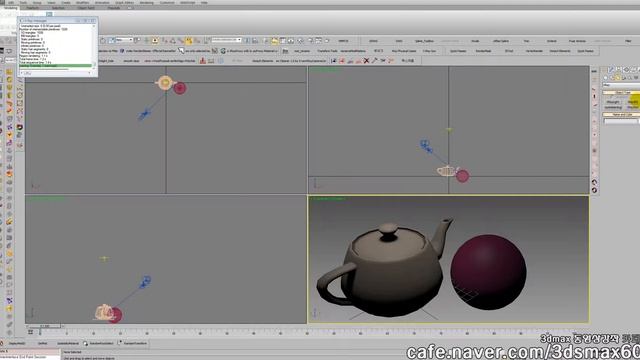Open the Modifiers menu

(x=82, y=2)
